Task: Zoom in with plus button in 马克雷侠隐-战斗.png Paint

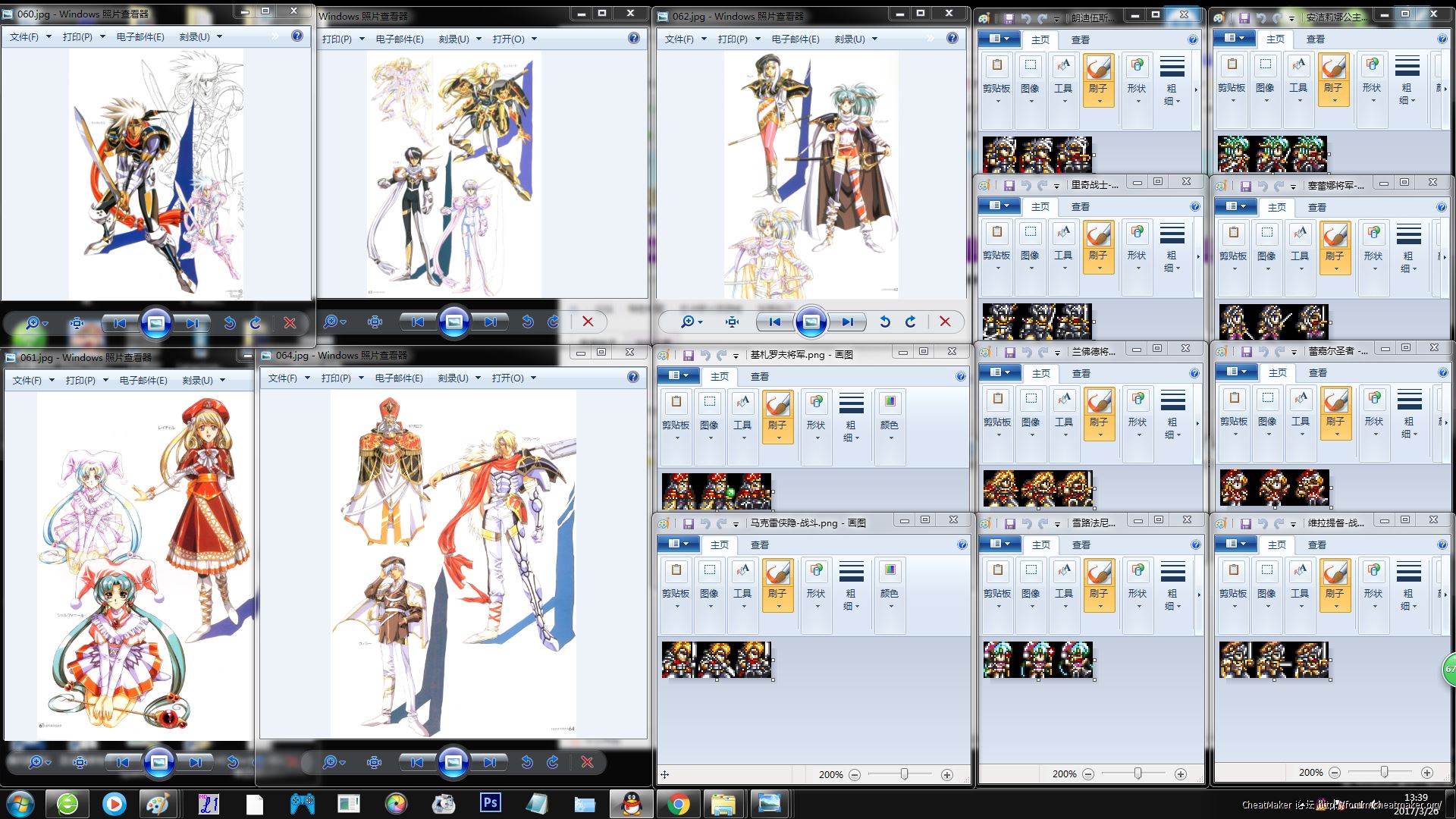Action: 947,774
